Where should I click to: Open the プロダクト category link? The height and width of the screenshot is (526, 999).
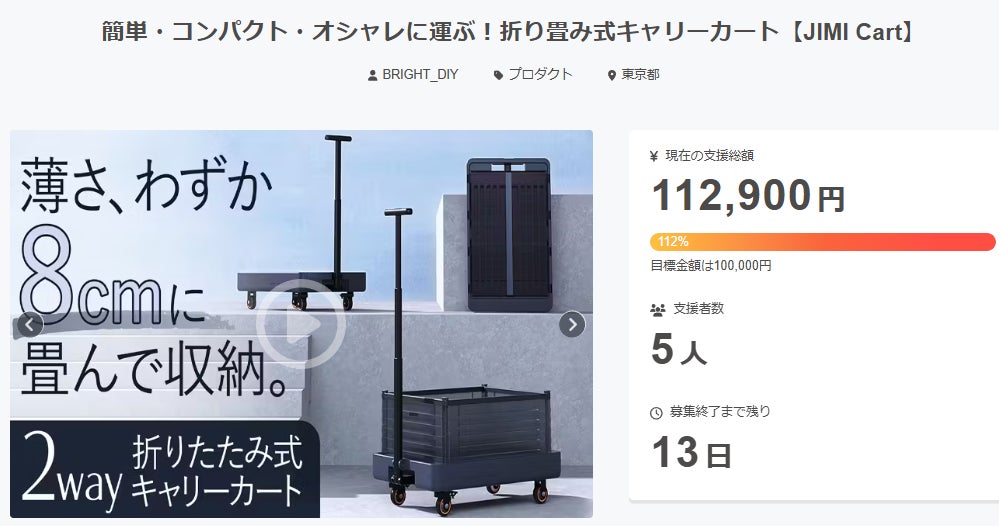pyautogui.click(x=540, y=75)
